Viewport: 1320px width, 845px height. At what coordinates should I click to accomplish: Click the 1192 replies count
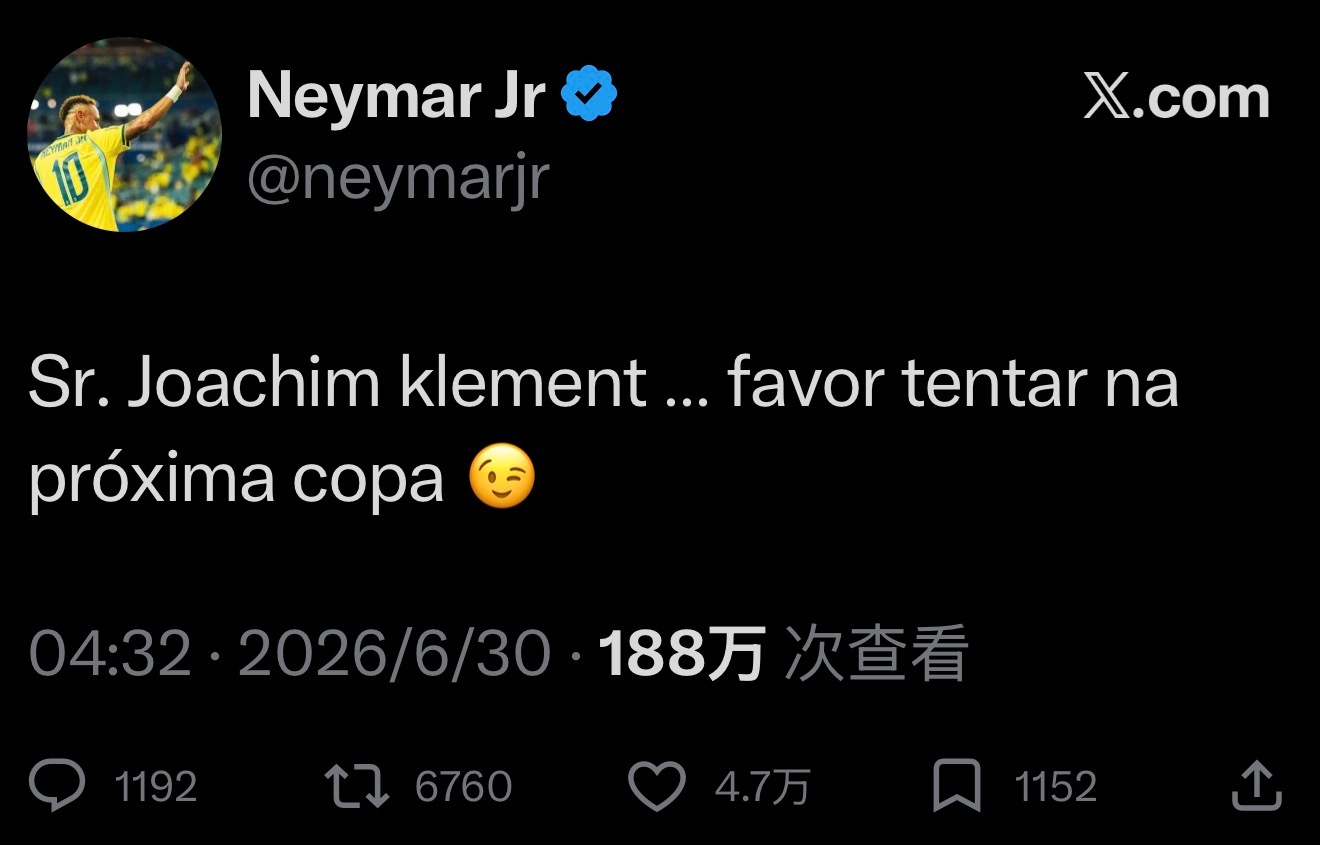tap(156, 787)
